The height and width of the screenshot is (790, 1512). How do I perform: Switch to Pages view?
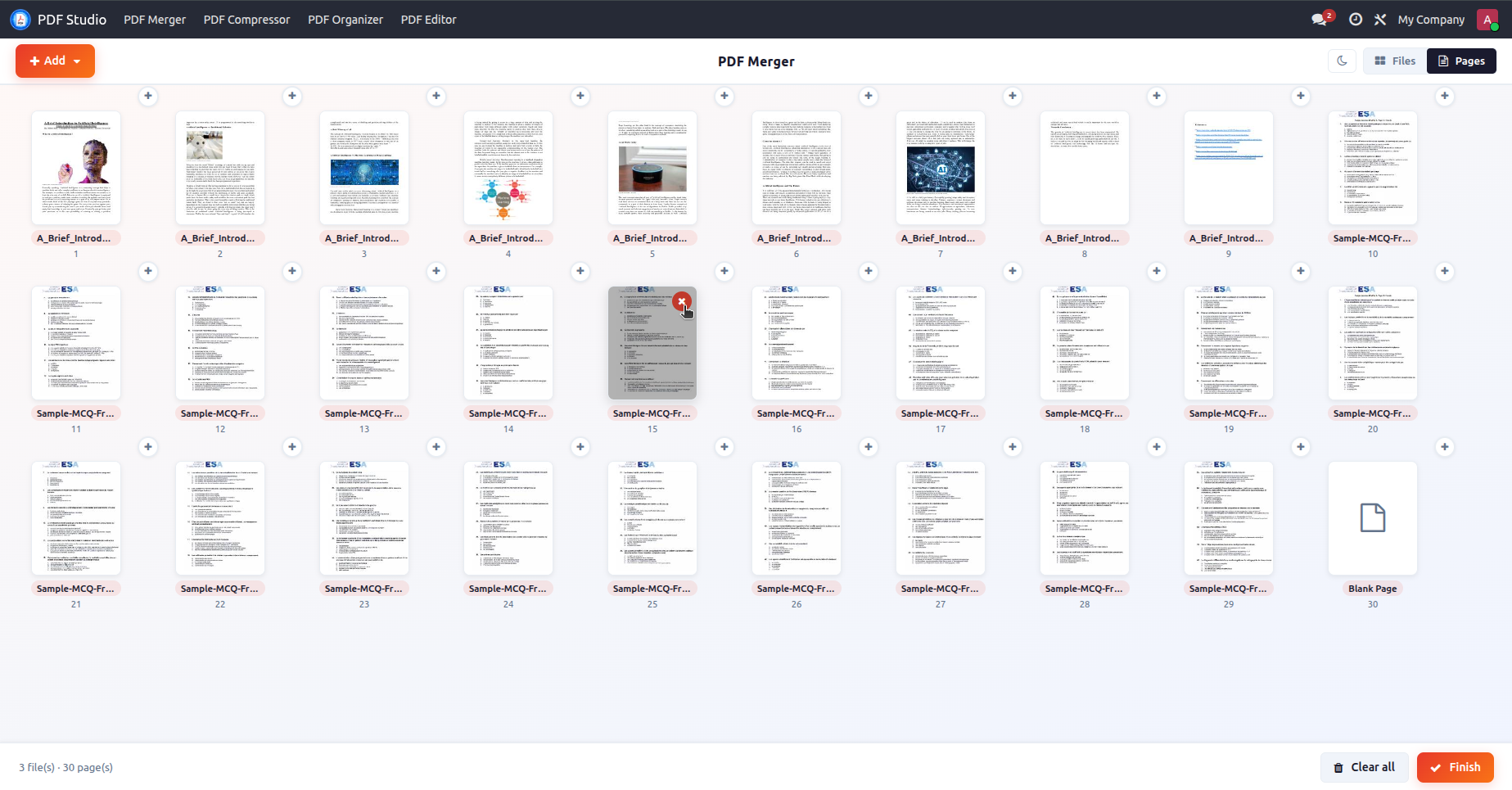coord(1461,61)
